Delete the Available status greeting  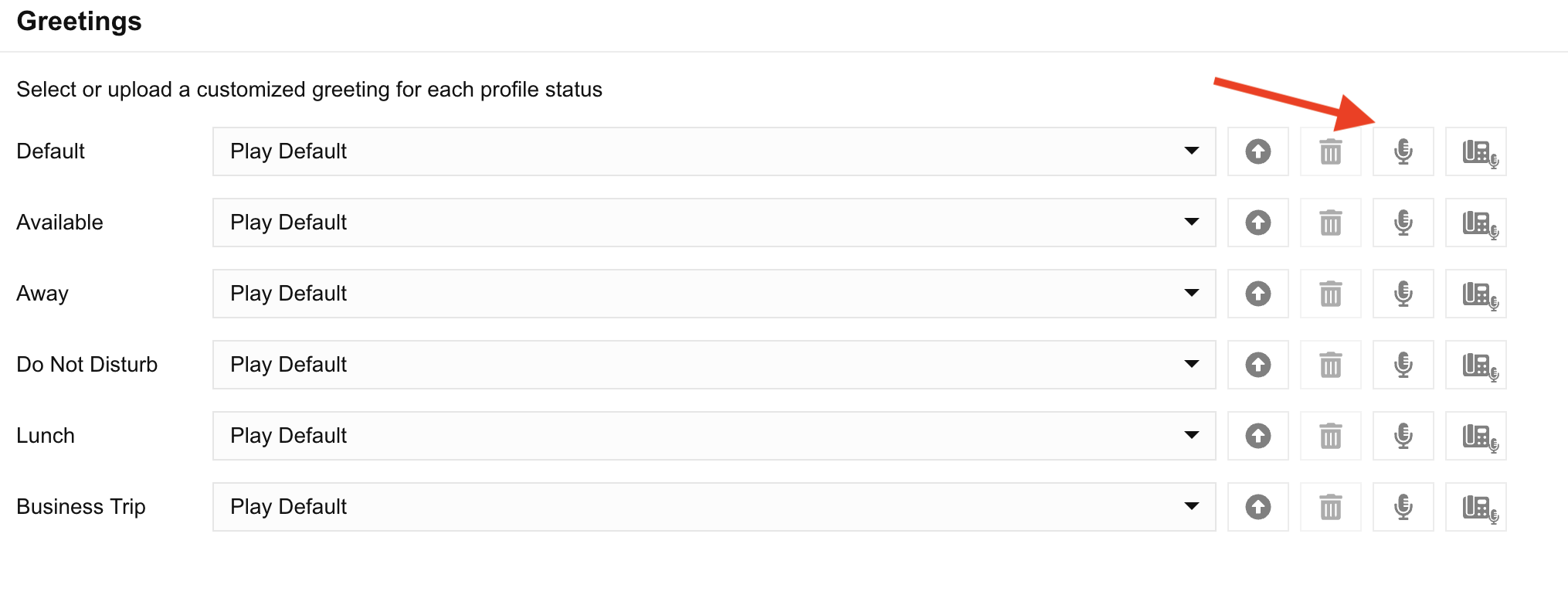point(1330,223)
